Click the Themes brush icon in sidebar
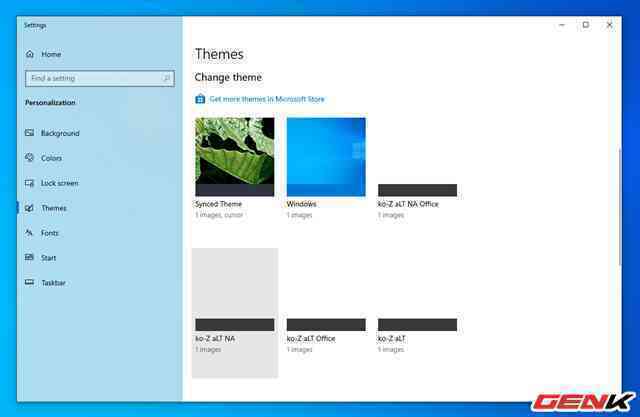Image resolution: width=640 pixels, height=417 pixels. point(29,208)
